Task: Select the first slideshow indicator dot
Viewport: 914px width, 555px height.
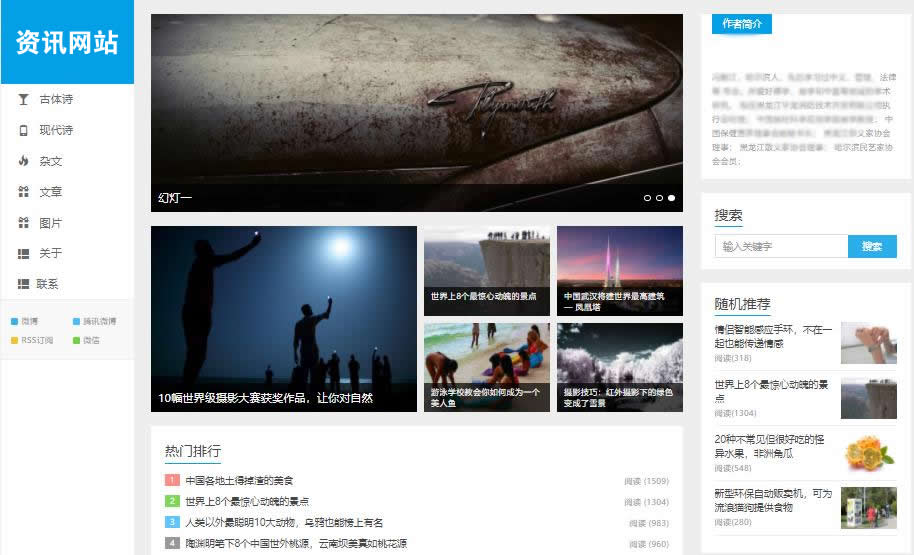Action: [x=647, y=198]
